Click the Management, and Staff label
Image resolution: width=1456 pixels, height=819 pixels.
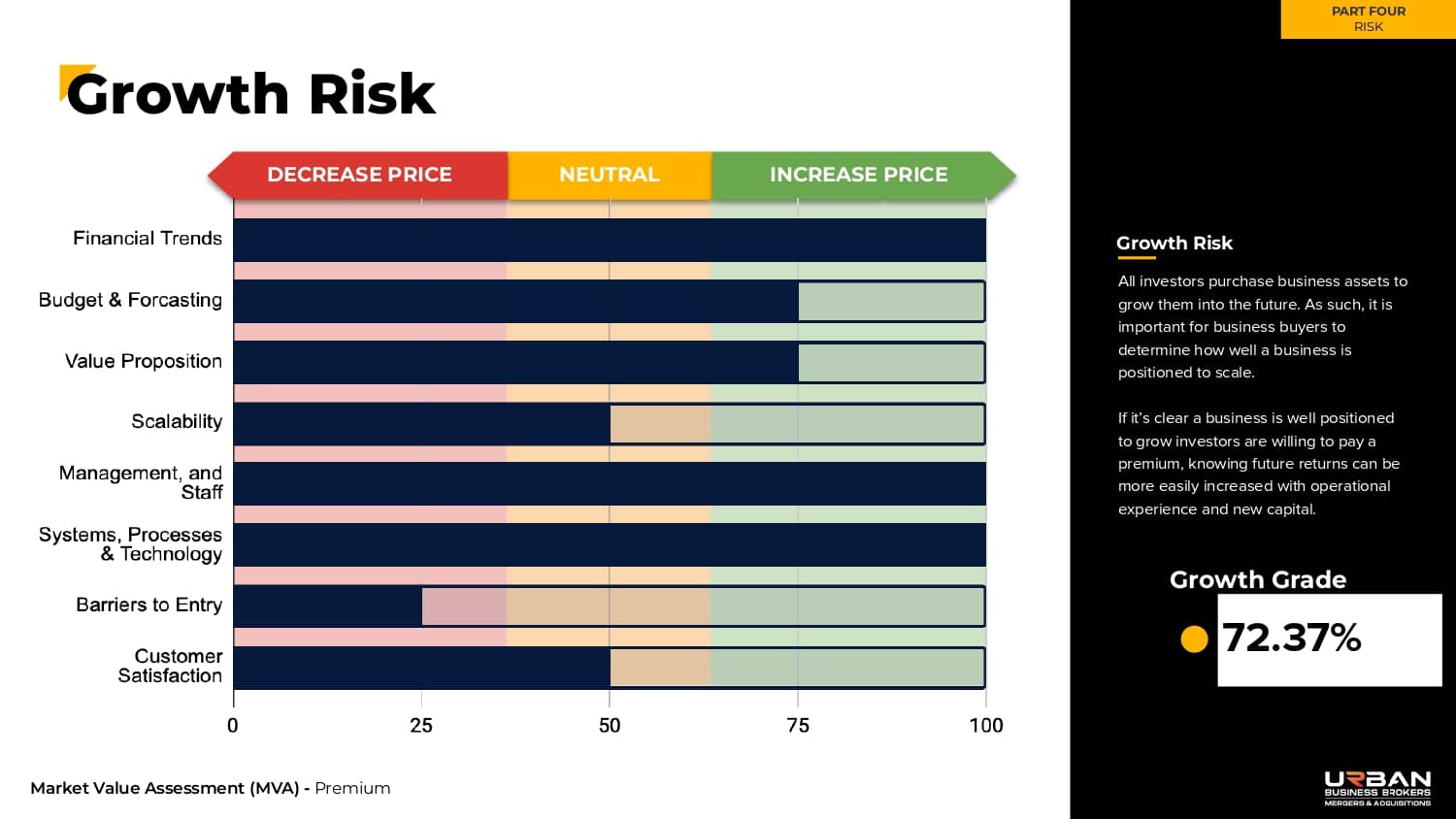141,482
